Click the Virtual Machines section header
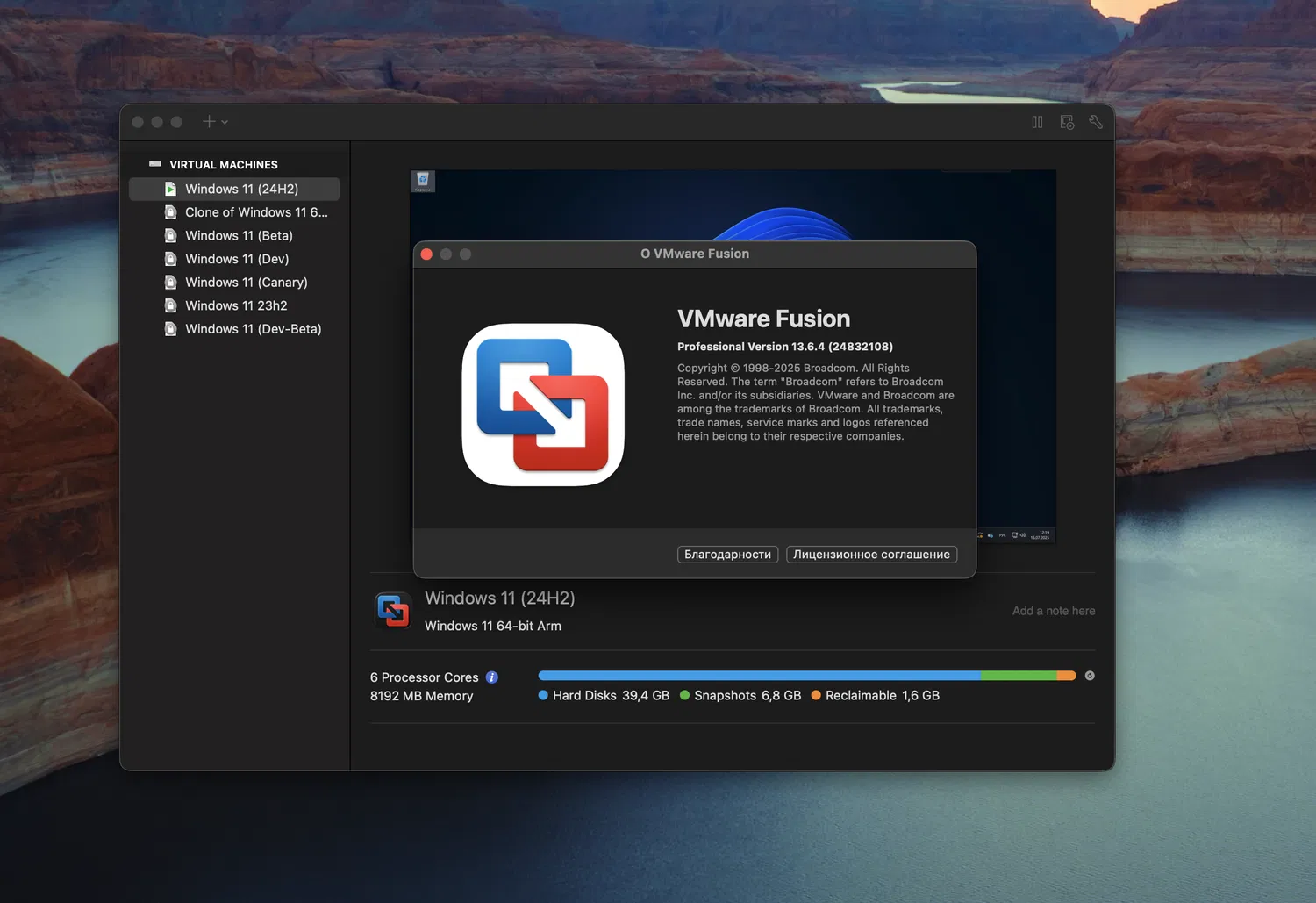This screenshot has height=903, width=1316. 224,165
